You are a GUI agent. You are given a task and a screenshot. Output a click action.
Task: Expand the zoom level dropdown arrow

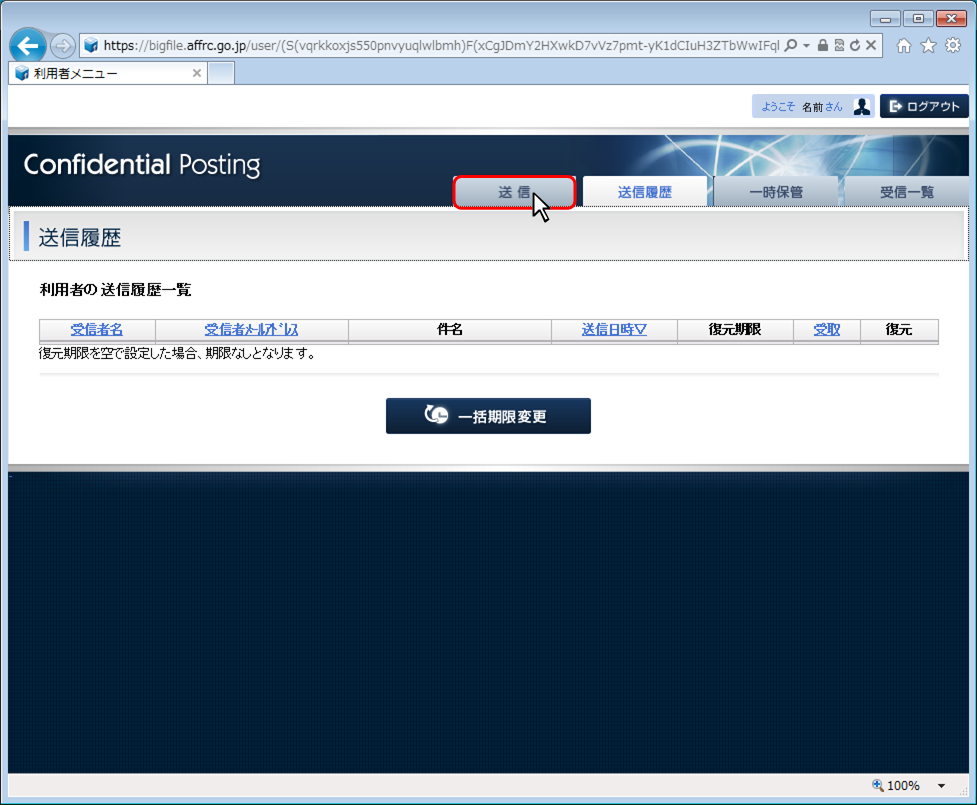coord(941,786)
